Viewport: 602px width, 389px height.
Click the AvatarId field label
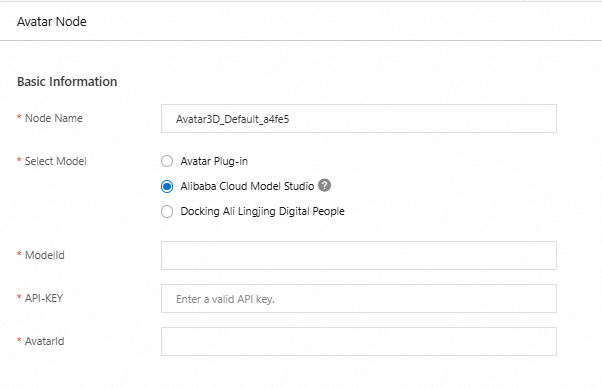pyautogui.click(x=45, y=341)
